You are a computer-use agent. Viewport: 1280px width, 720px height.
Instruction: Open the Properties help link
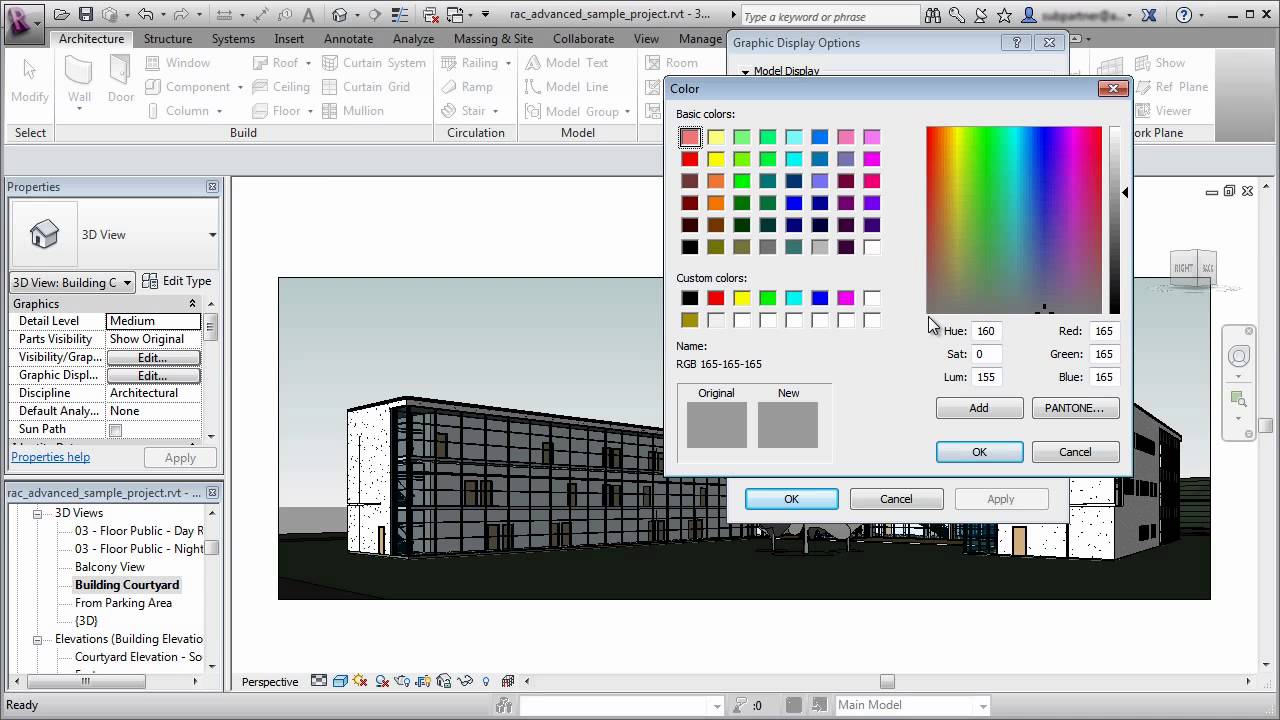(x=50, y=456)
